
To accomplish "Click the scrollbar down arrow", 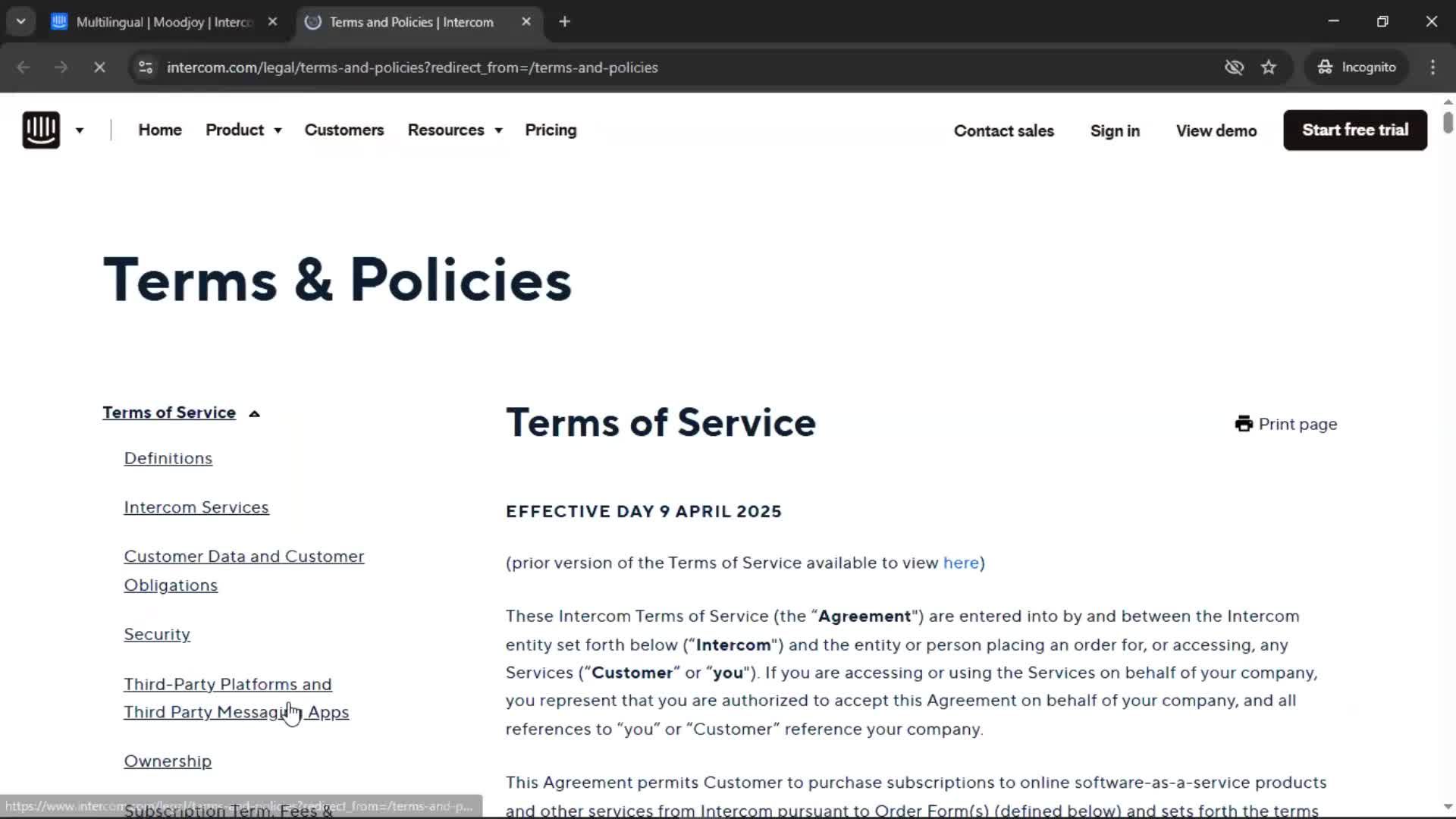I will 1448,807.
